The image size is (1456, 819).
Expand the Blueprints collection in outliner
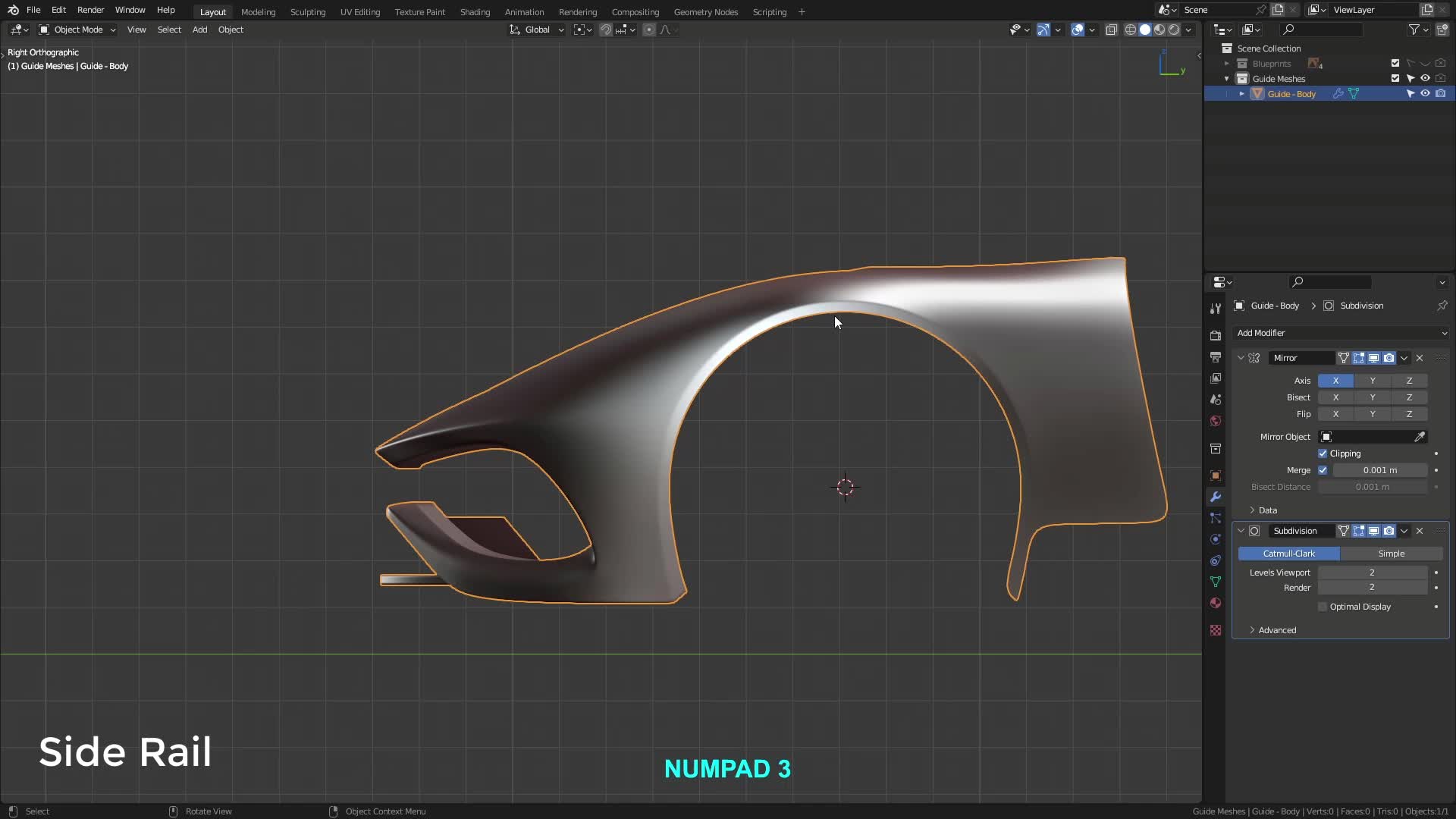[1226, 64]
